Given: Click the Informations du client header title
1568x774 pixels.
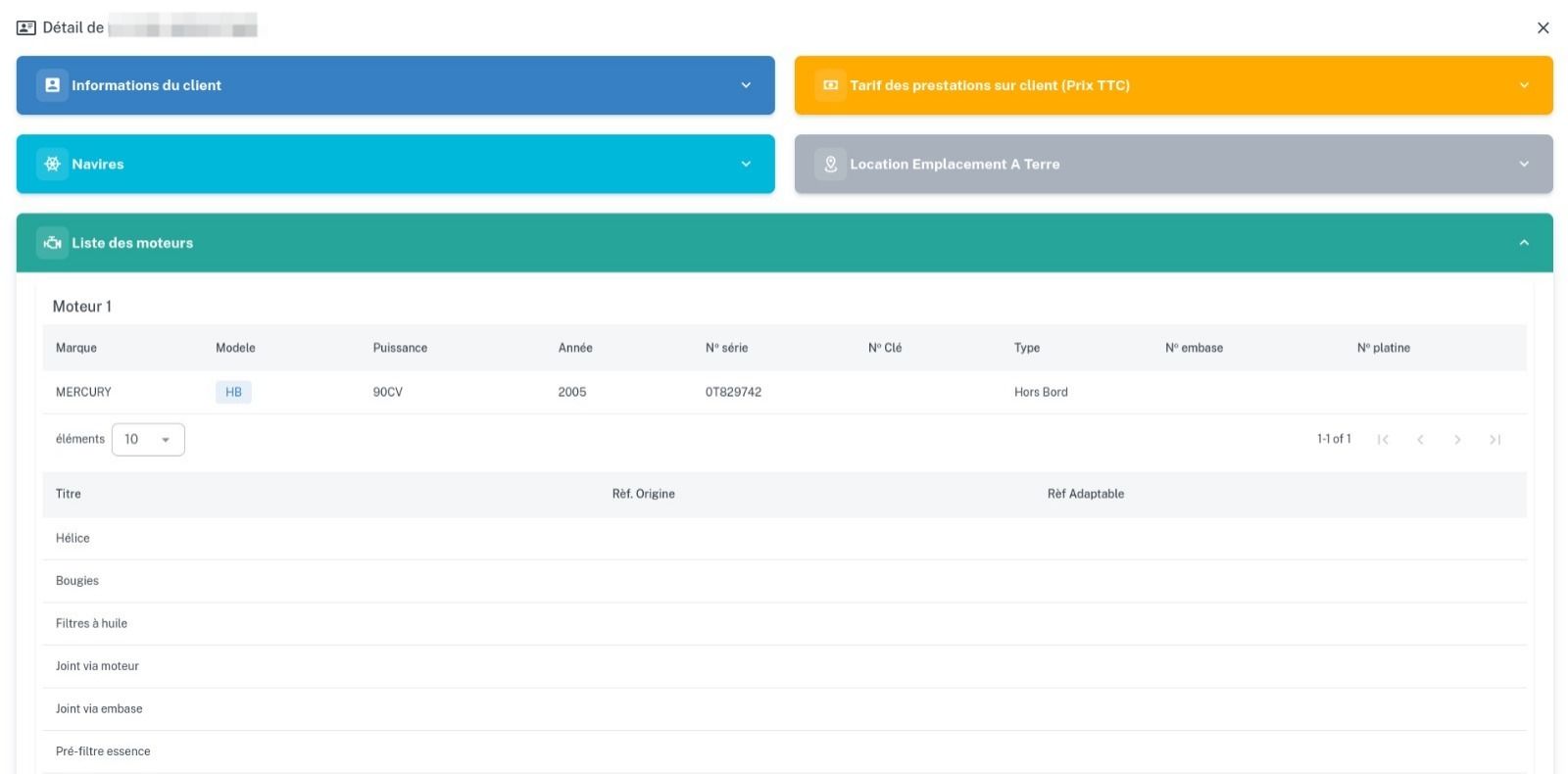Looking at the screenshot, I should point(146,85).
